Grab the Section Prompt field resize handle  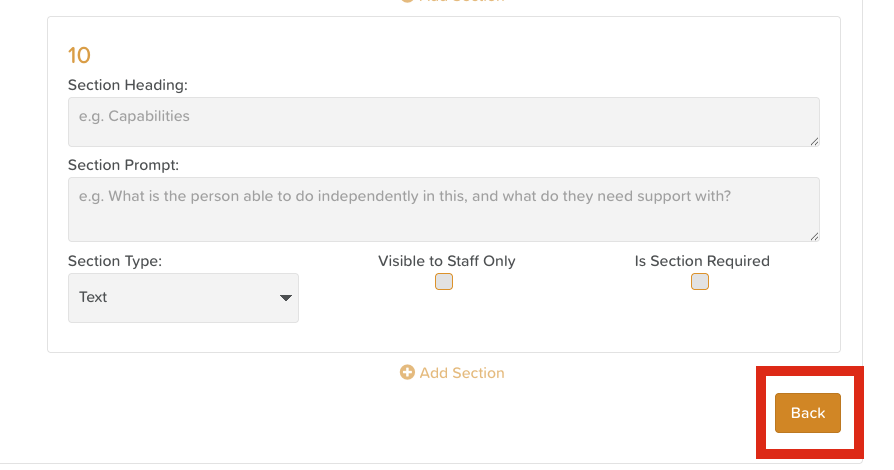pyautogui.click(x=814, y=236)
